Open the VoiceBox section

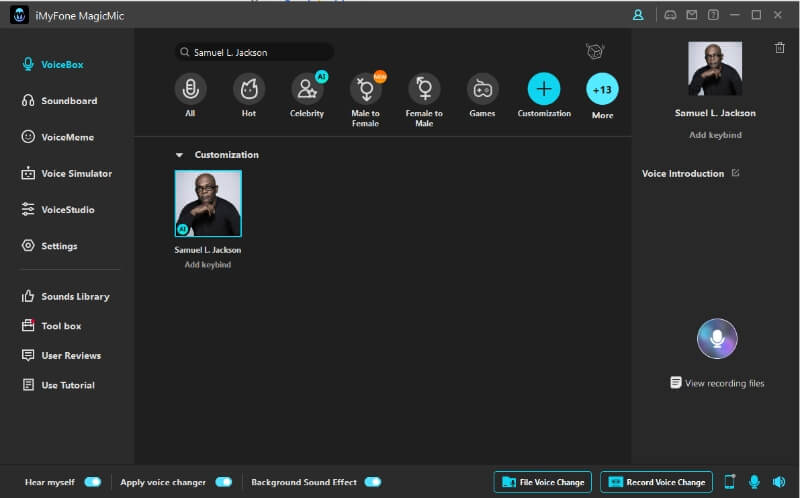tap(53, 65)
